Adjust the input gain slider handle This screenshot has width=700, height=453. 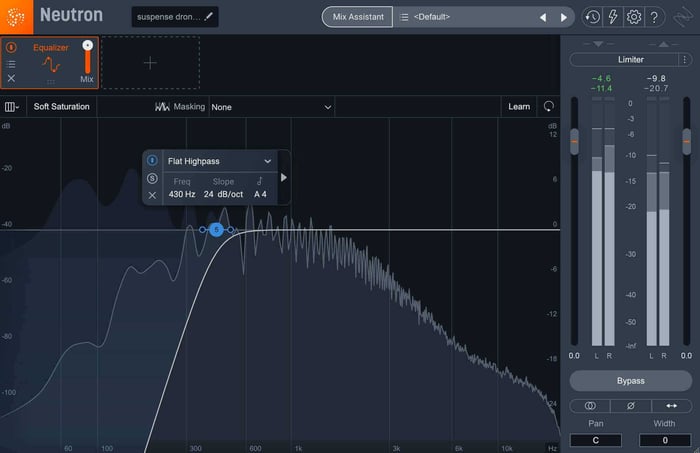pyautogui.click(x=574, y=141)
